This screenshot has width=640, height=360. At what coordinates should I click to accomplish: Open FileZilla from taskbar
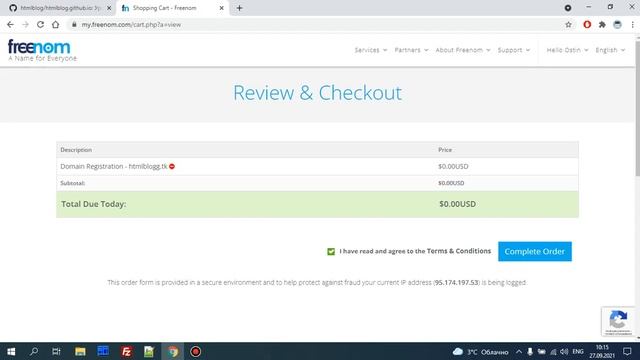pos(127,351)
